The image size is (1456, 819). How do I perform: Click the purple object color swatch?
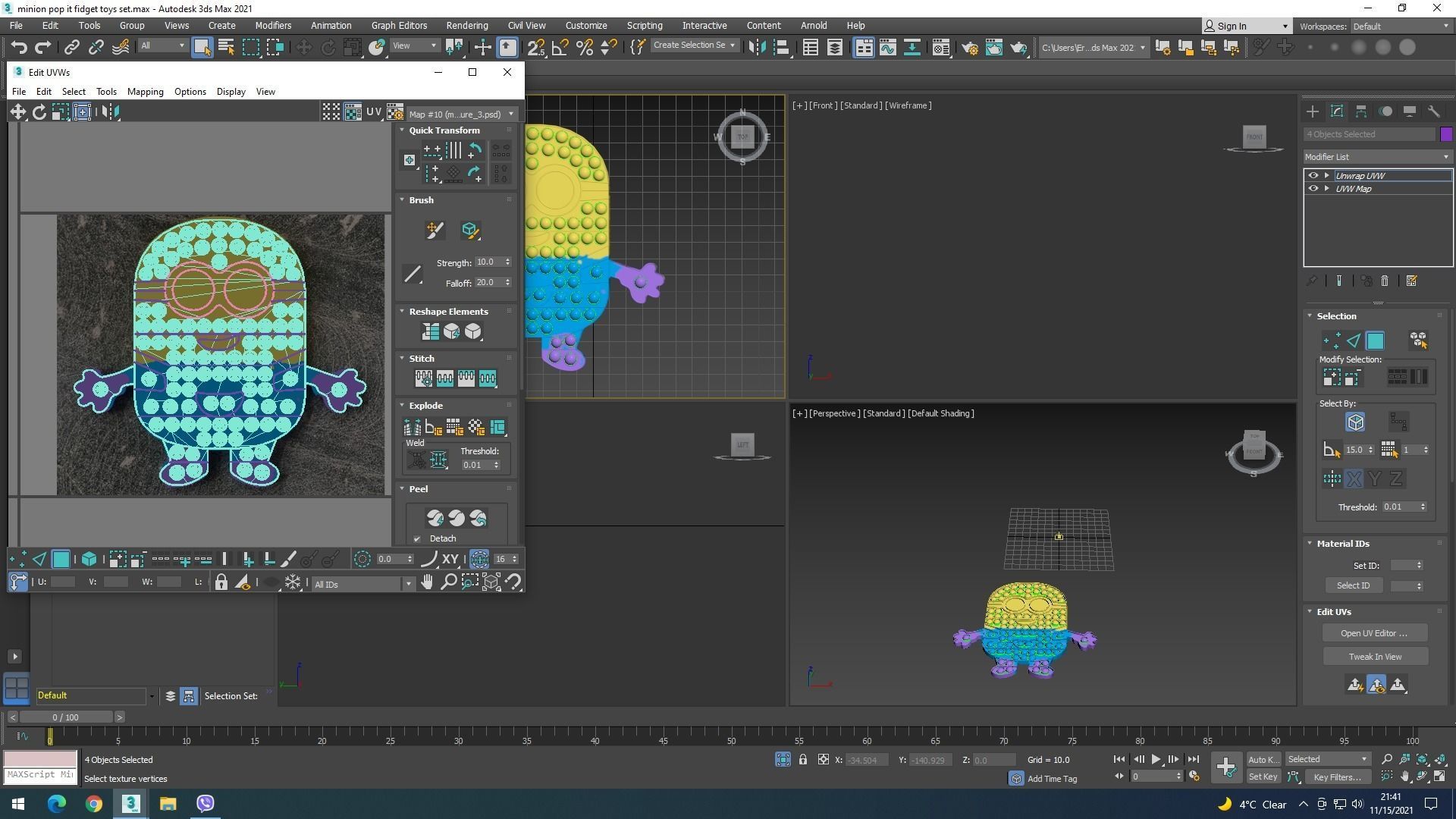(x=1445, y=134)
